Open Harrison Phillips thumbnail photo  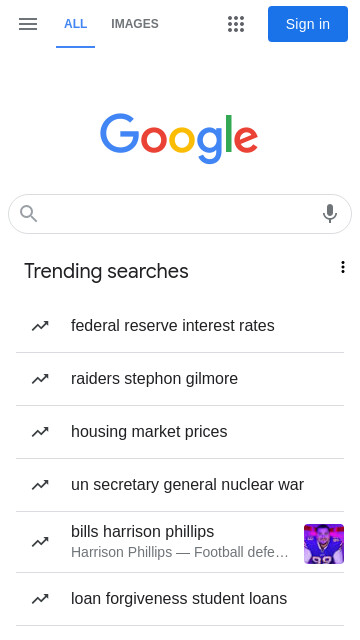pos(324,544)
